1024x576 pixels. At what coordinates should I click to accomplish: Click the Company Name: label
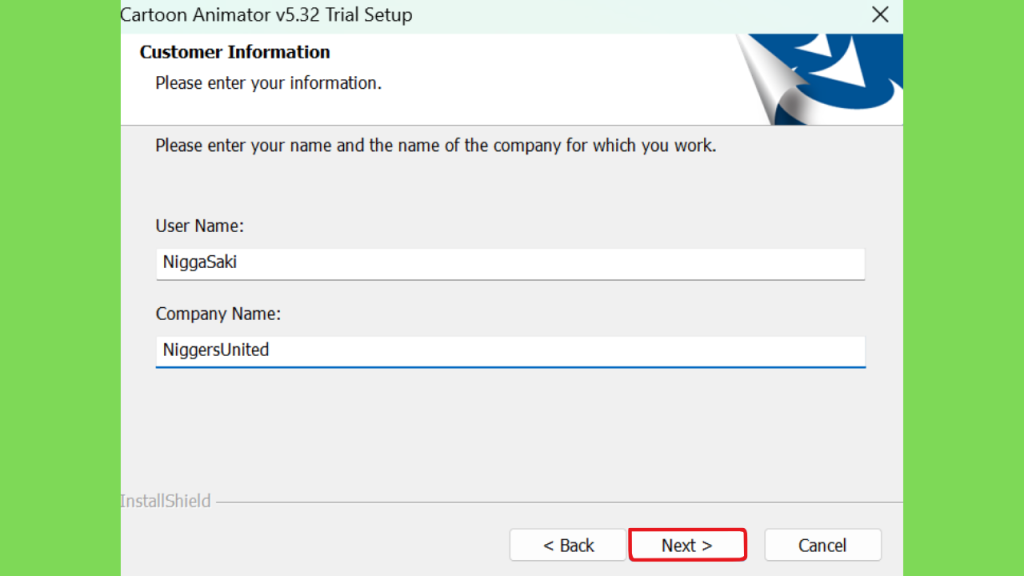click(218, 314)
